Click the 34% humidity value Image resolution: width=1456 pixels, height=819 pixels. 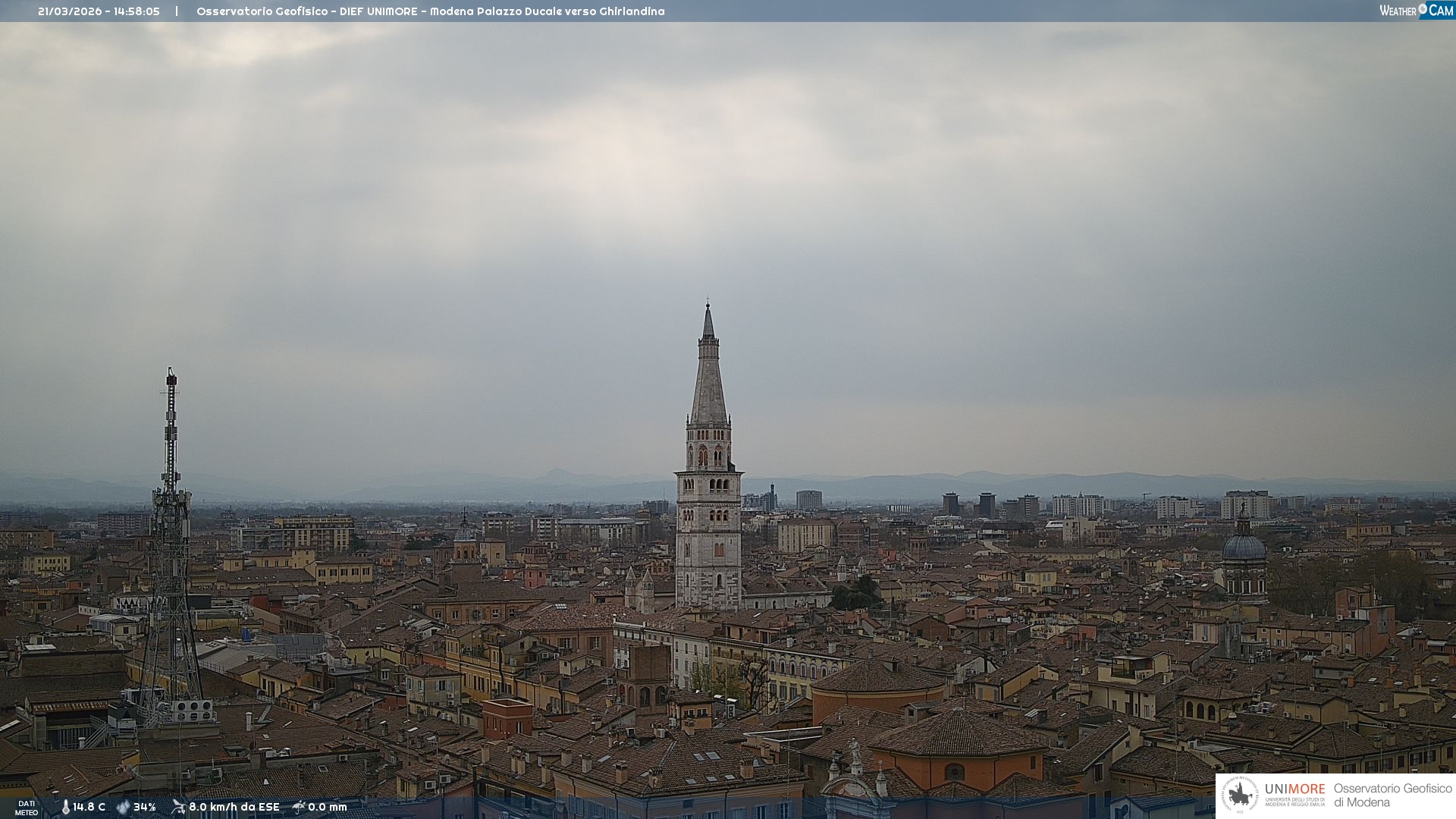pyautogui.click(x=145, y=807)
